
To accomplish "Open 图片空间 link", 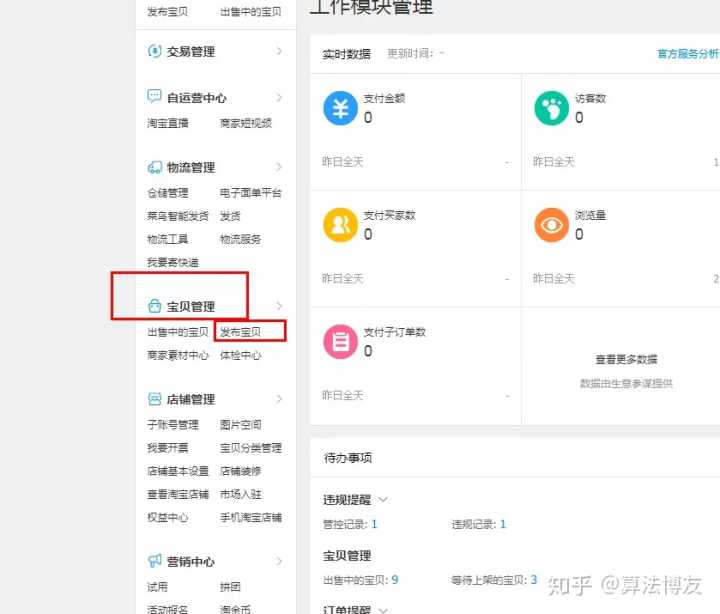I will coord(240,425).
